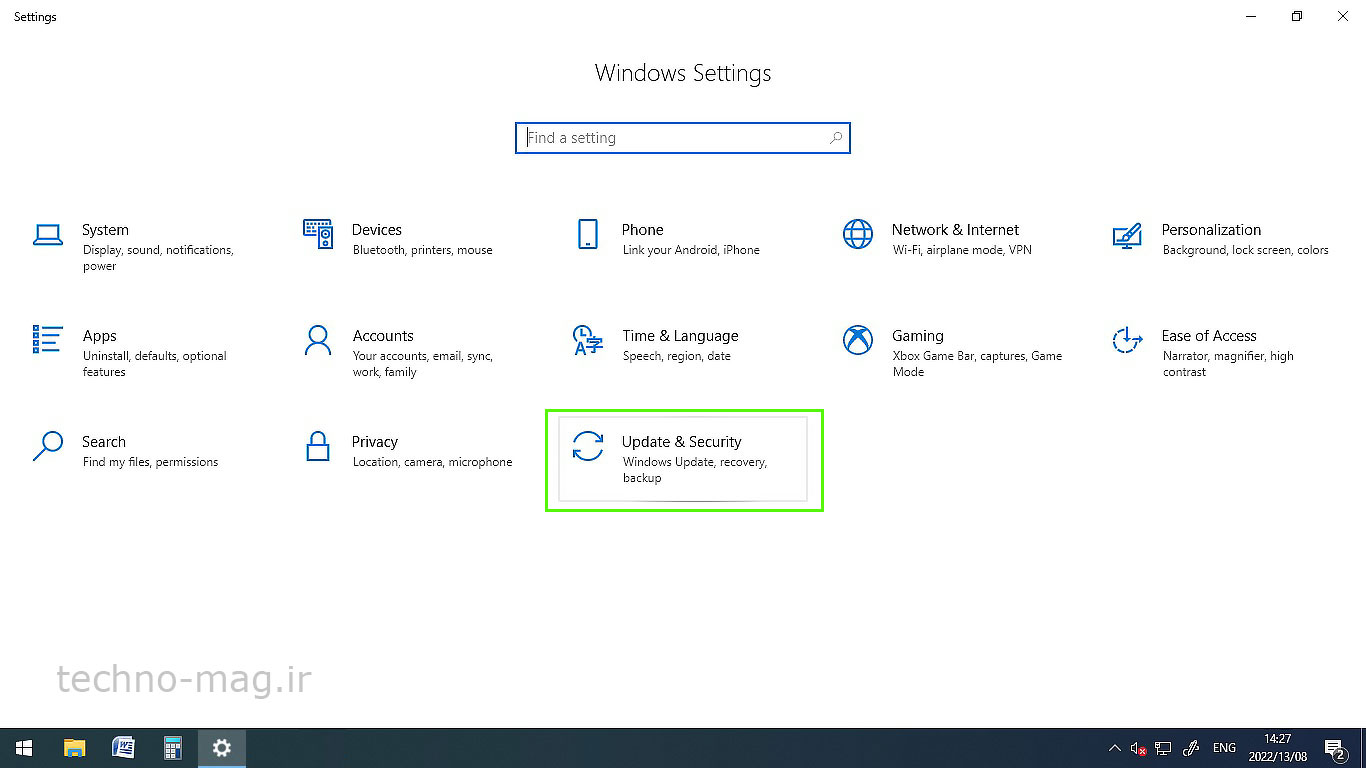Viewport: 1366px width, 768px height.
Task: Open the Network & Internet globe icon
Action: [x=858, y=234]
